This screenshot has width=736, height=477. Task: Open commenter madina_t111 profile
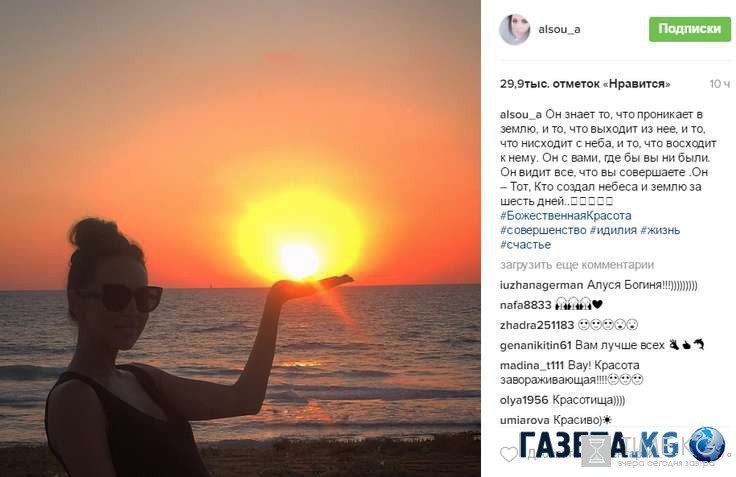click(x=532, y=365)
